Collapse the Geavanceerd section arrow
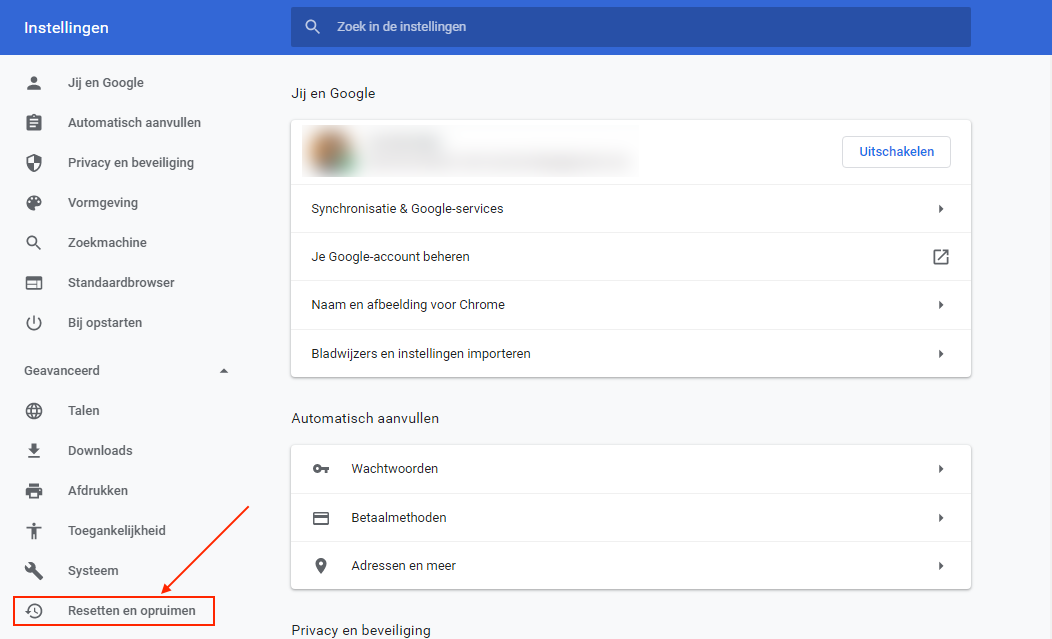The height and width of the screenshot is (639, 1052). [x=224, y=371]
